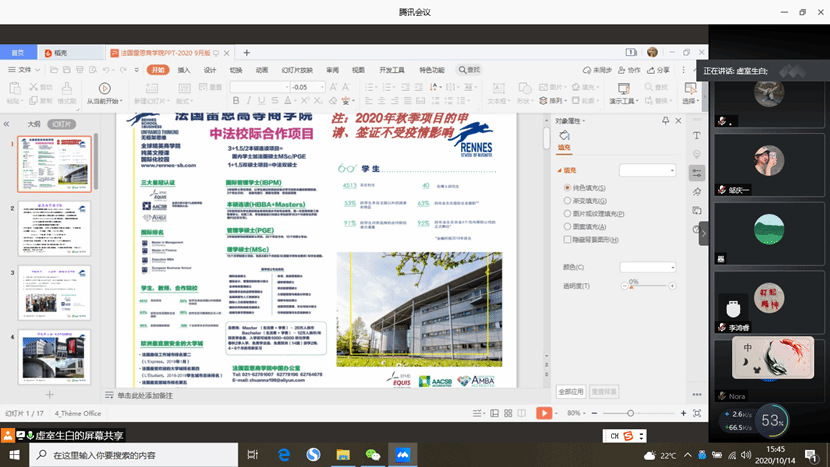Click the Tencent Meeting taskbar icon
The image size is (830, 467).
404,454
